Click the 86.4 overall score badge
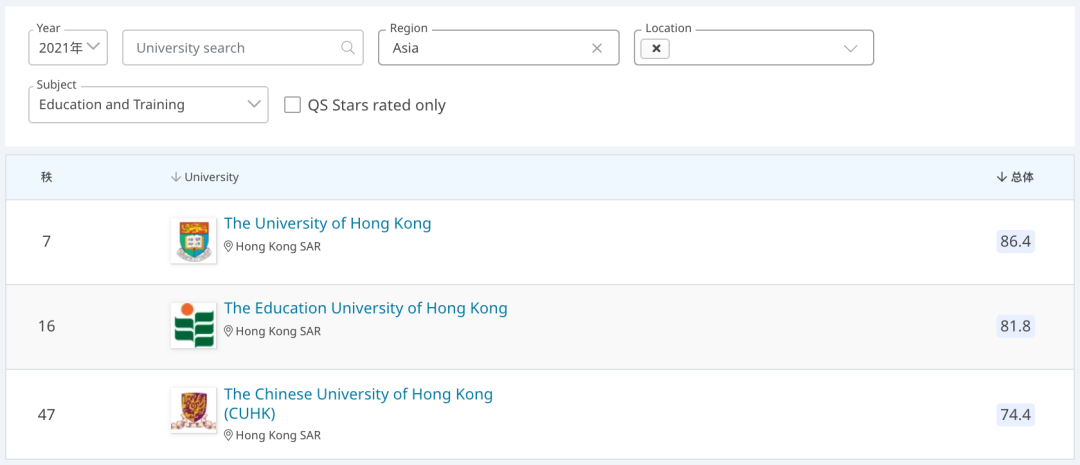Screen dimensions: 1080x465 click(1015, 241)
